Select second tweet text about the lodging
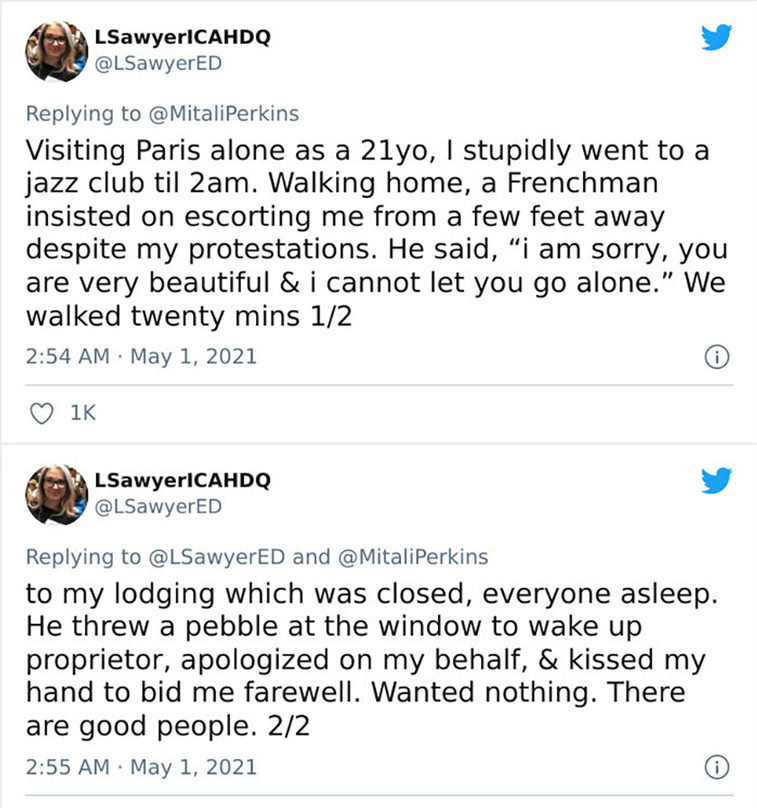The width and height of the screenshot is (757, 808). pyautogui.click(x=372, y=660)
